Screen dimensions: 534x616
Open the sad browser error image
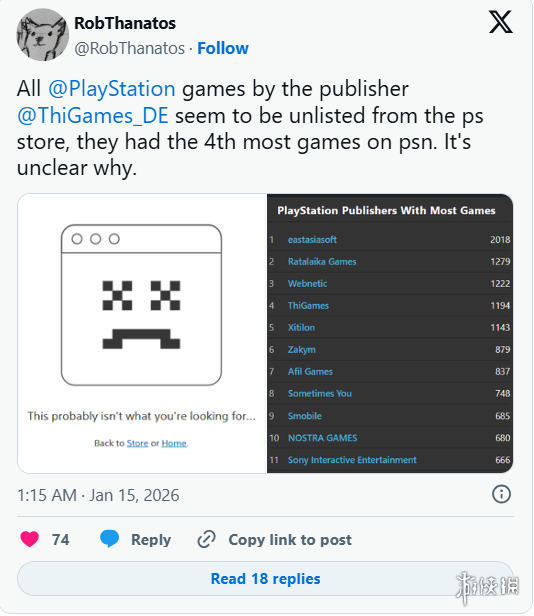pyautogui.click(x=142, y=333)
